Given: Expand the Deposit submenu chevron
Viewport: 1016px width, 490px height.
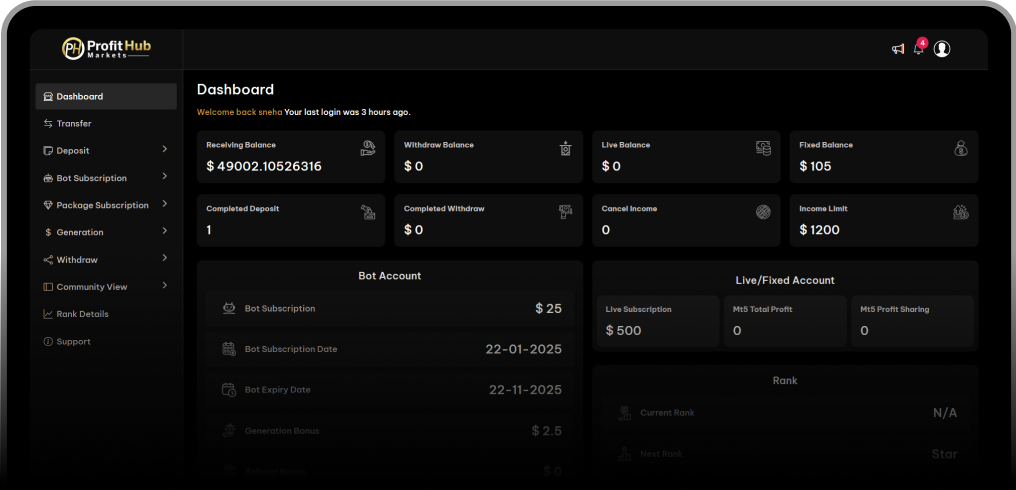Looking at the screenshot, I should point(165,150).
